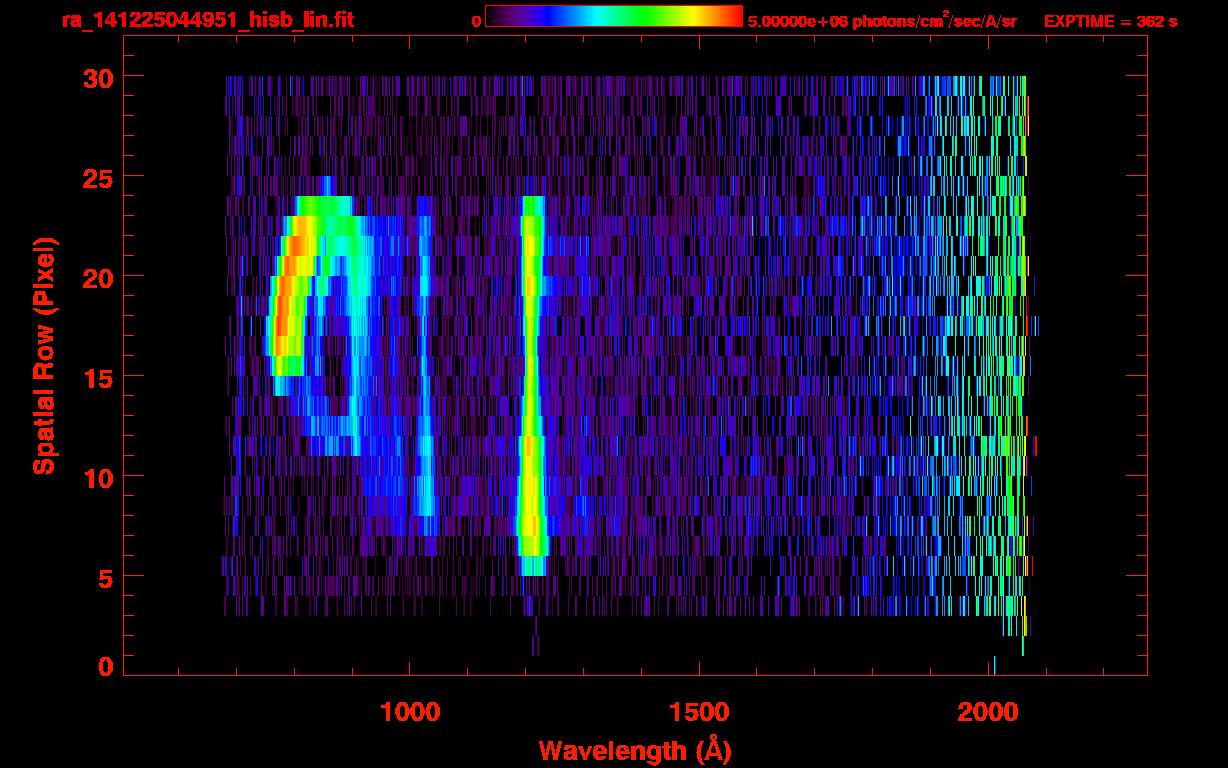
Task: Click the EXPTIME = 362 s text
Action: [1110, 21]
